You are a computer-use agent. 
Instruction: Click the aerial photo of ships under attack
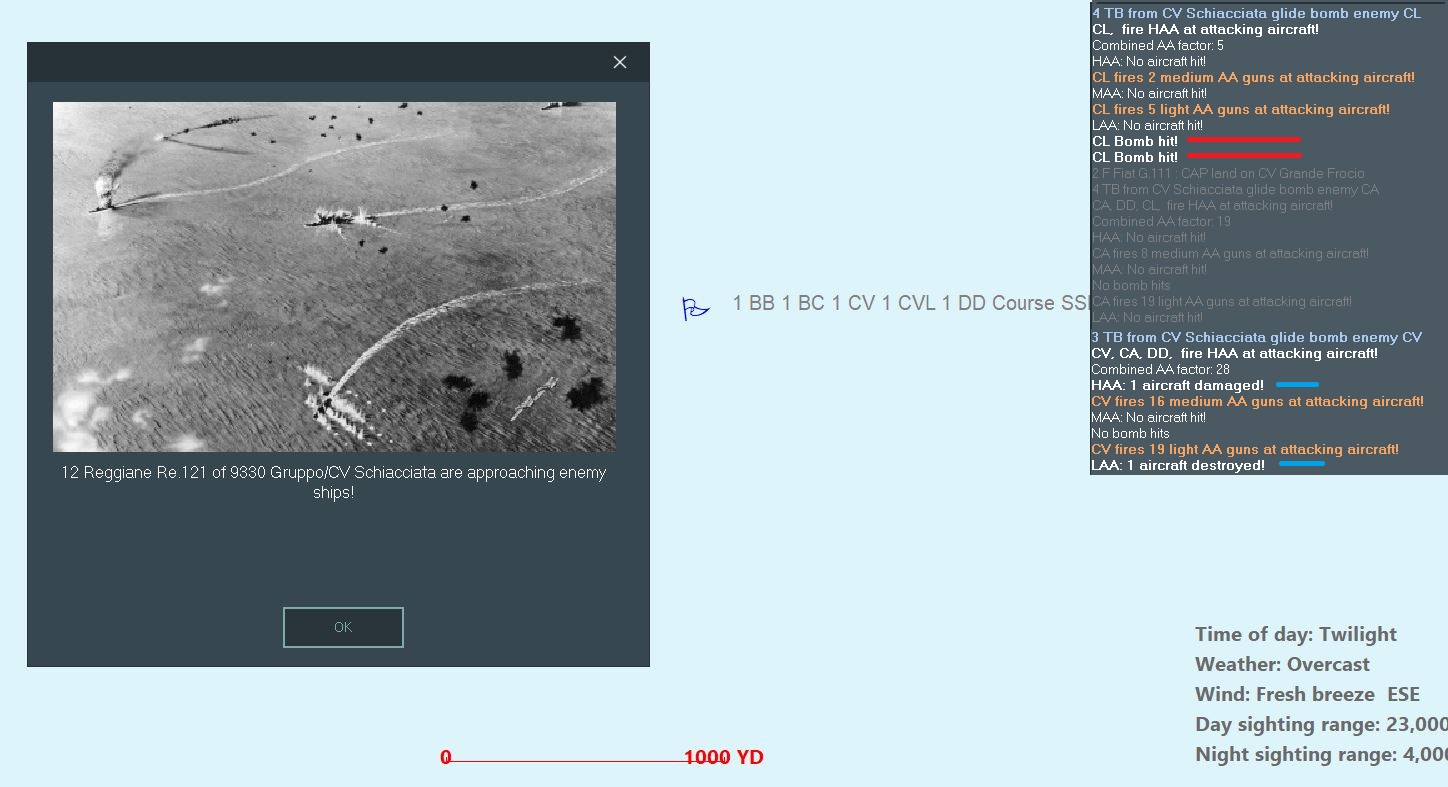(x=334, y=277)
